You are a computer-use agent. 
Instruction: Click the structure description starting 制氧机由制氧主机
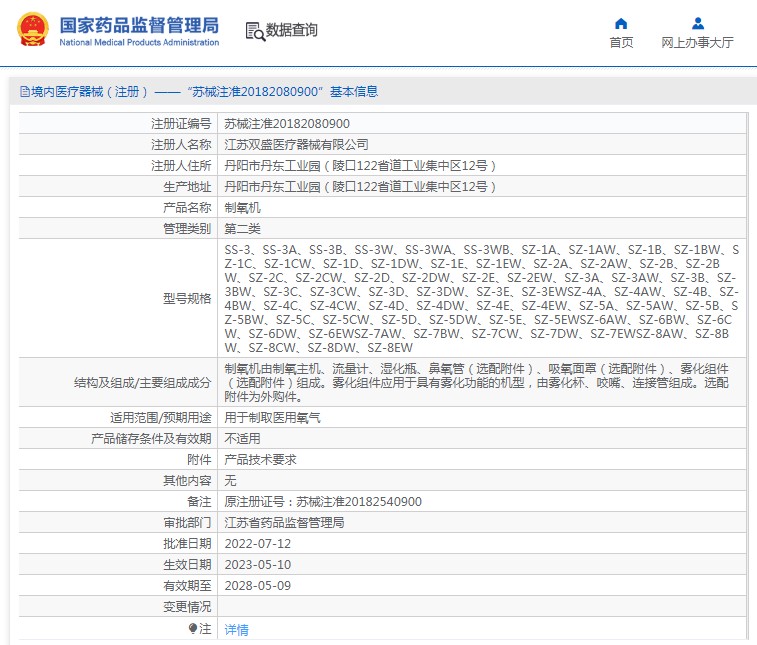(477, 382)
